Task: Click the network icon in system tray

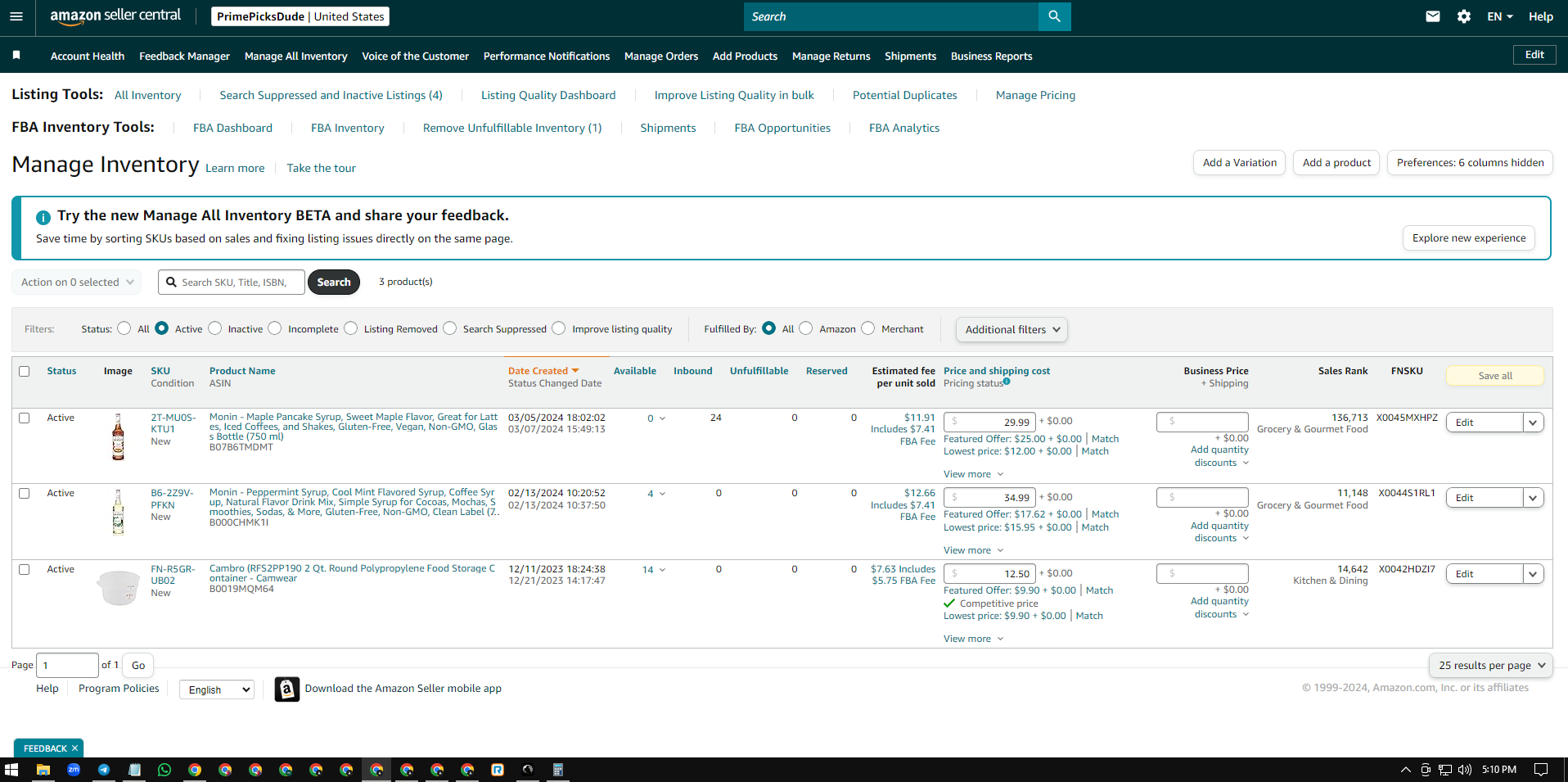Action: (1445, 770)
